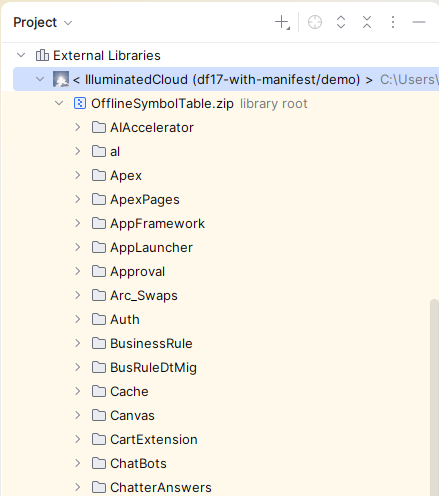Expand the ChatBots folder
The height and width of the screenshot is (496, 439).
[x=78, y=463]
